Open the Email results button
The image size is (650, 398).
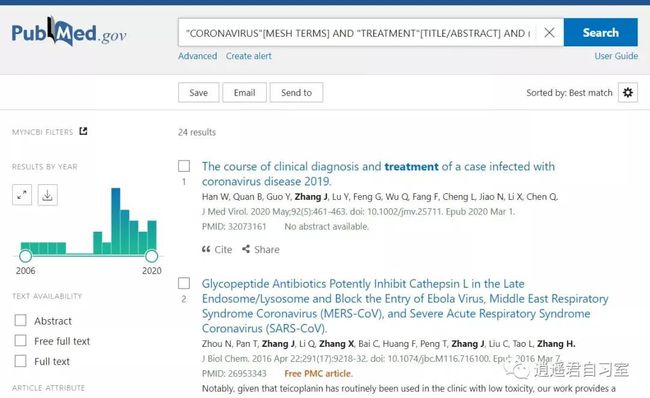click(x=245, y=92)
